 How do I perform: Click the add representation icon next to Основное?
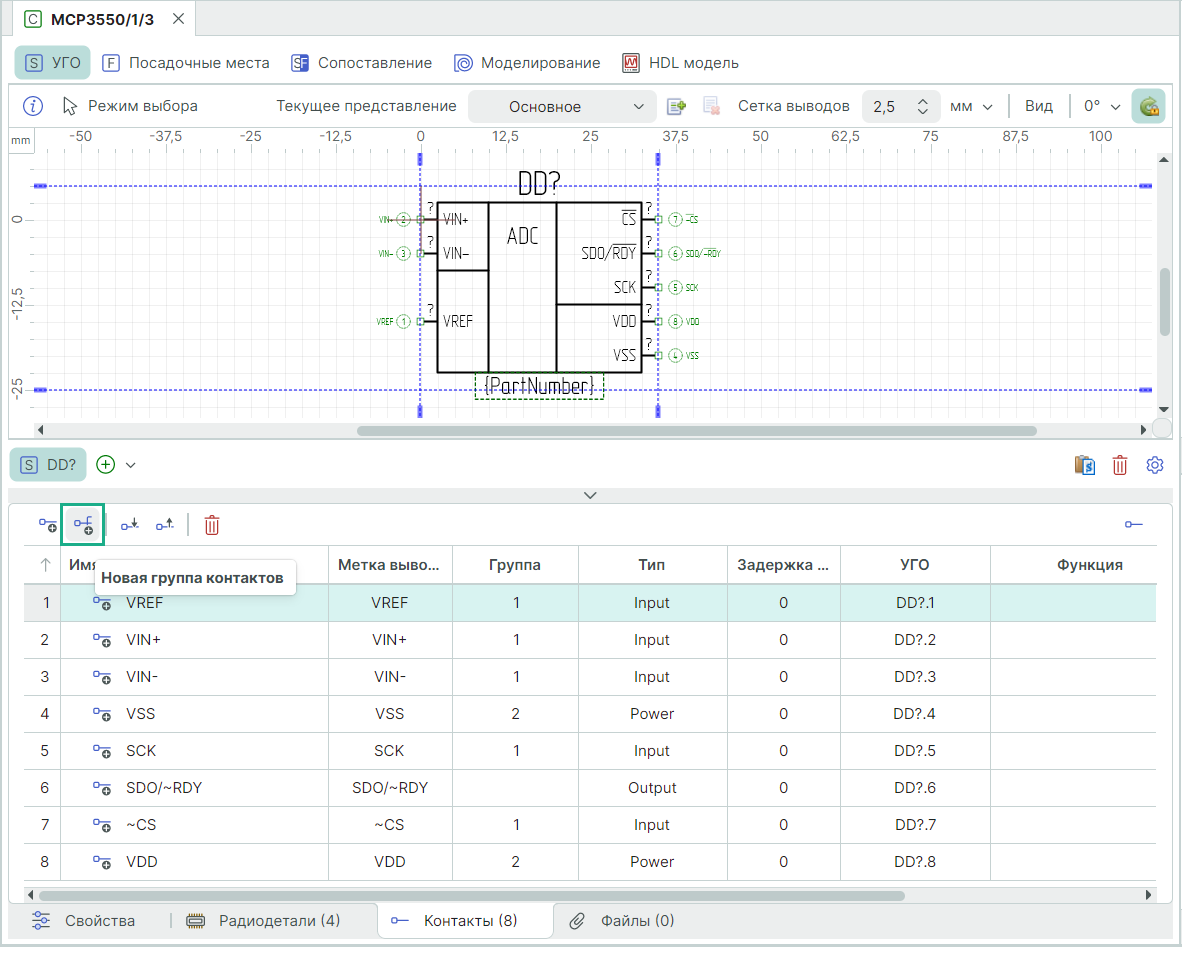coord(677,106)
